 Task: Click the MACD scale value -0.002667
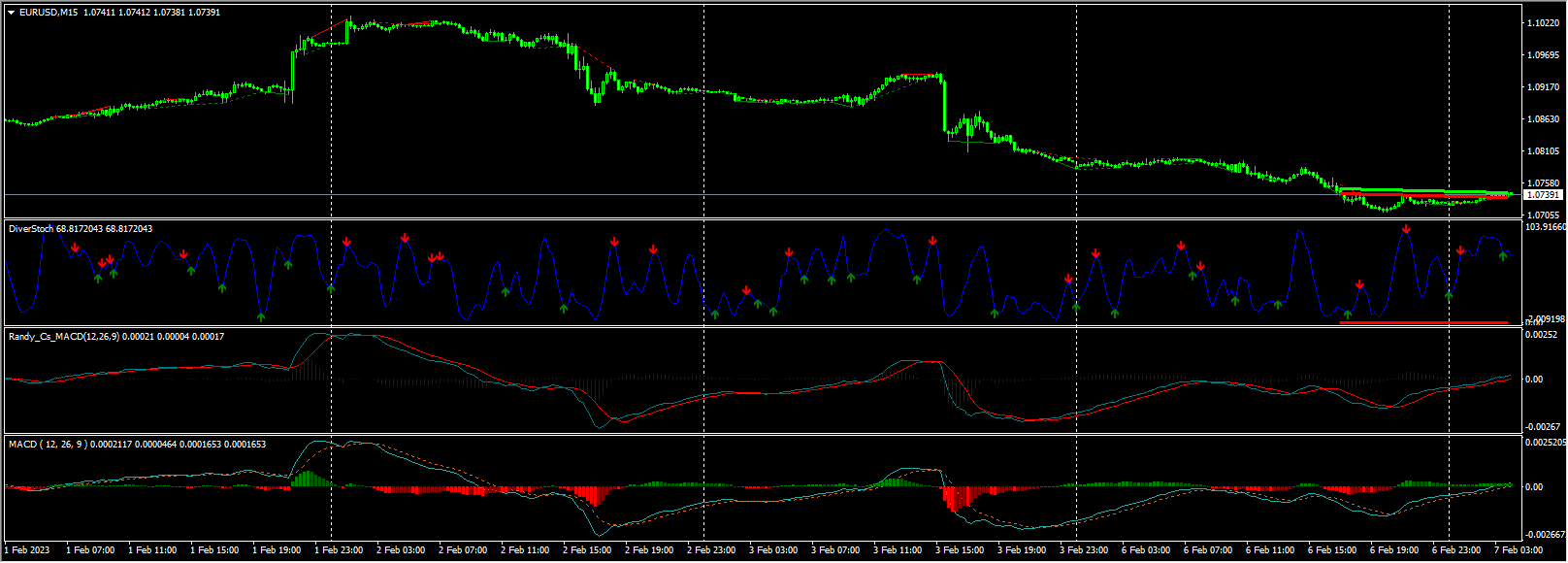pyautogui.click(x=1545, y=535)
